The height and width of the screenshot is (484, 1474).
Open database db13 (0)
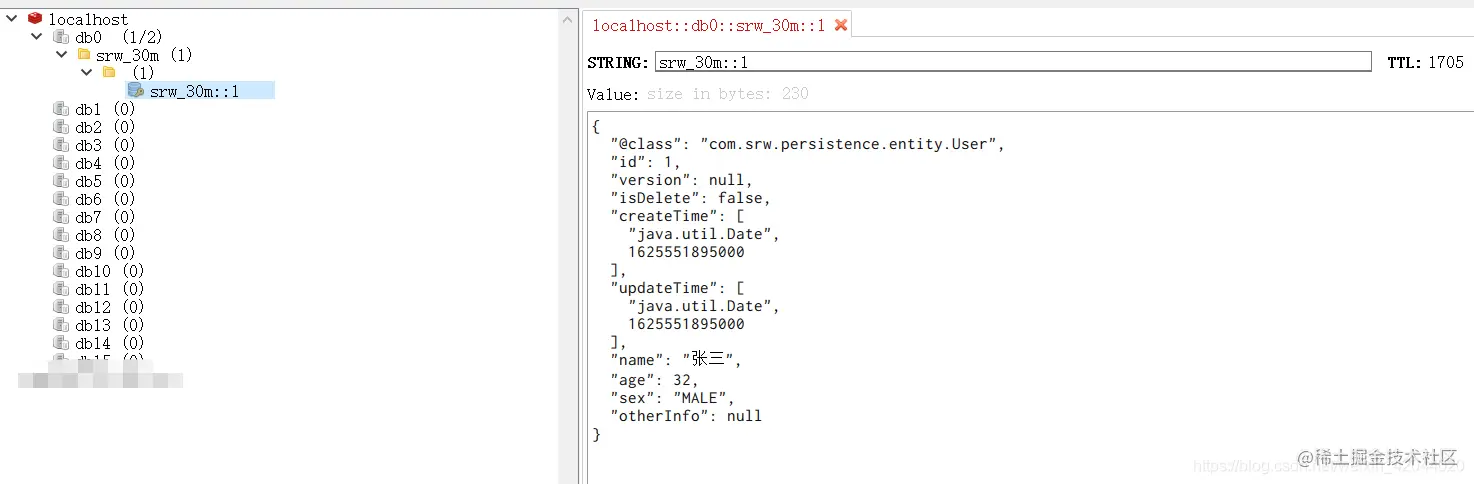[110, 325]
